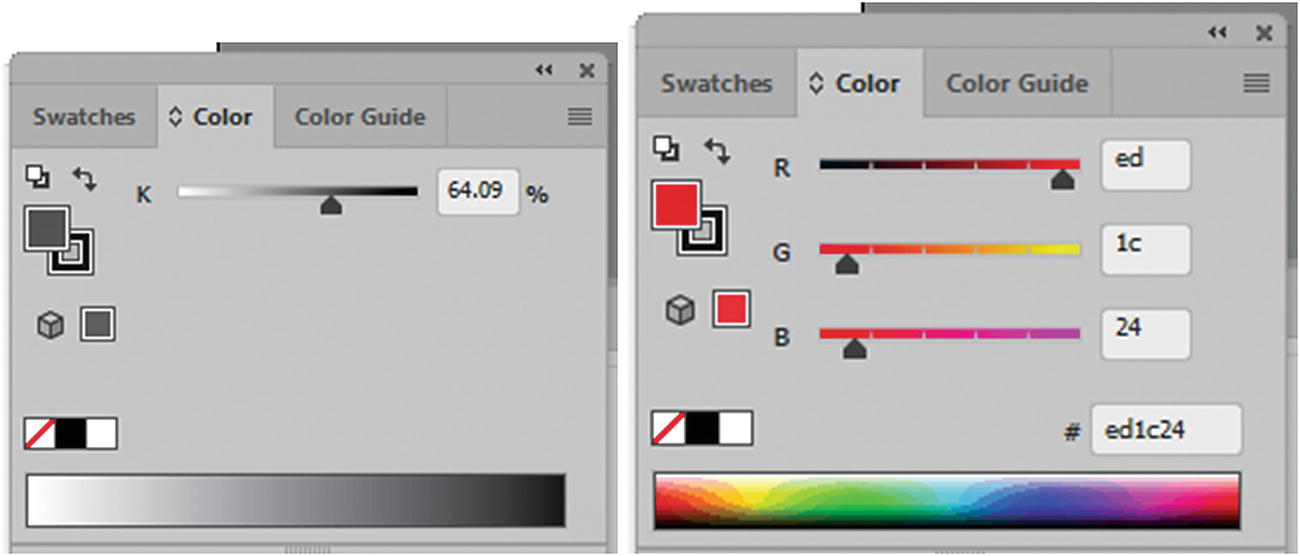Viewport: 1300px width, 556px height.
Task: Click the hex value field ed1c24
Action: click(1165, 430)
